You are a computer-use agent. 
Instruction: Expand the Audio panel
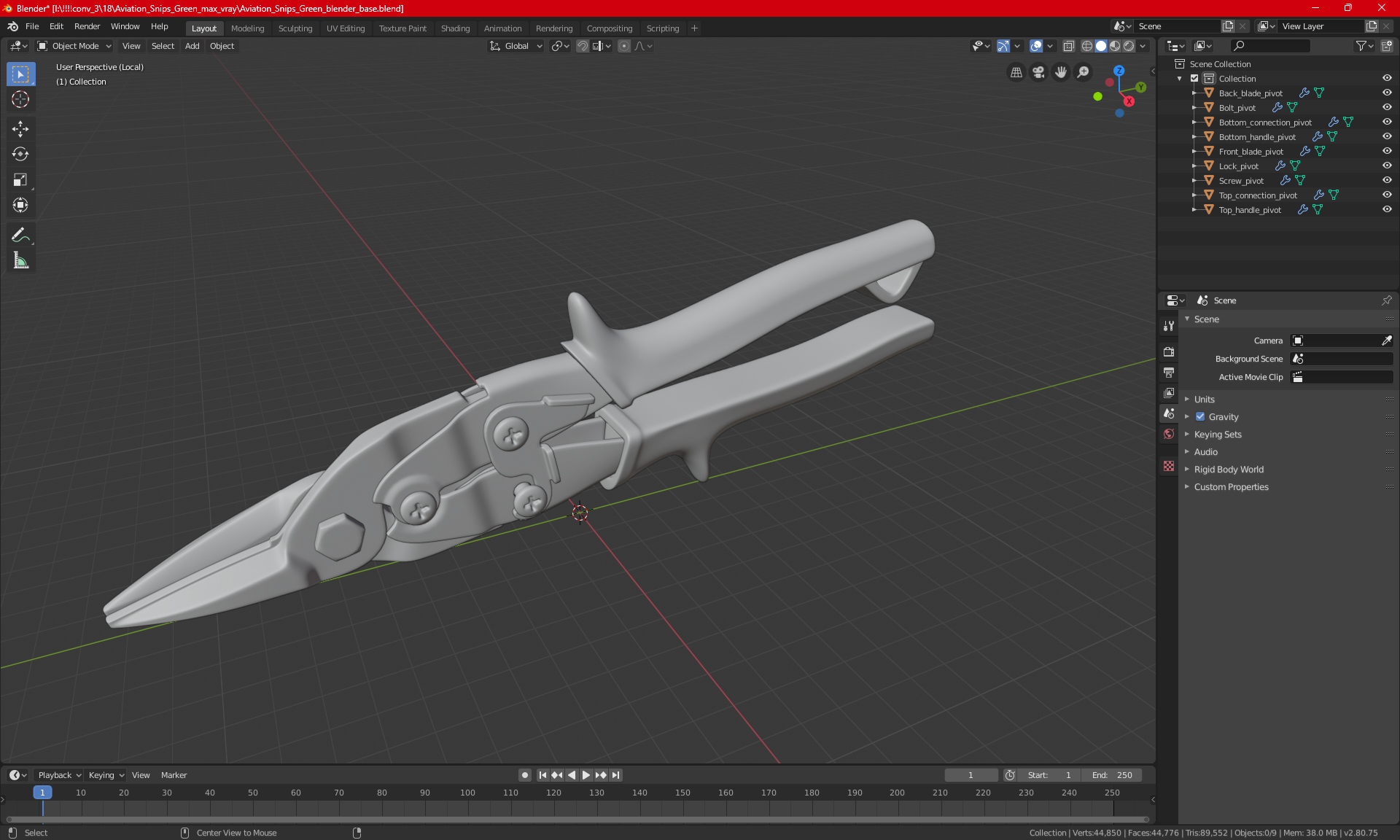1205,451
